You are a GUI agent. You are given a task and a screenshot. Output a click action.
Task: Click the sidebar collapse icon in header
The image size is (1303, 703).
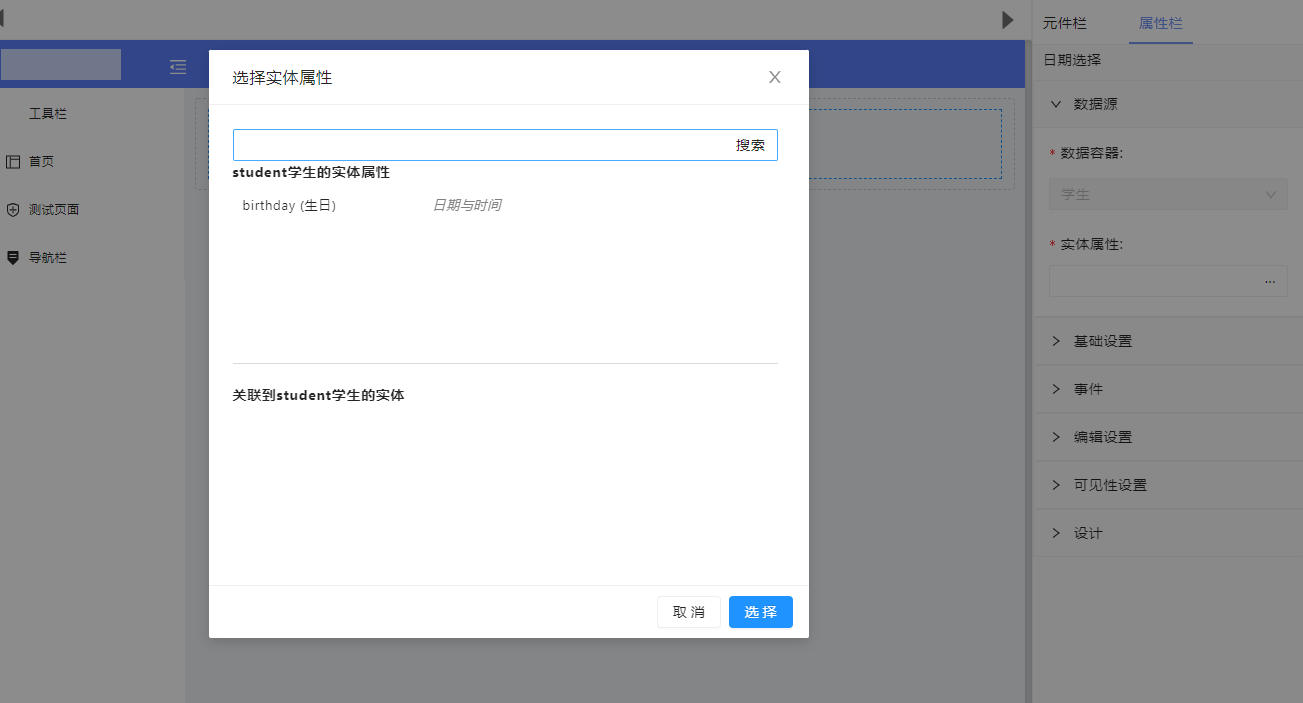(x=178, y=67)
